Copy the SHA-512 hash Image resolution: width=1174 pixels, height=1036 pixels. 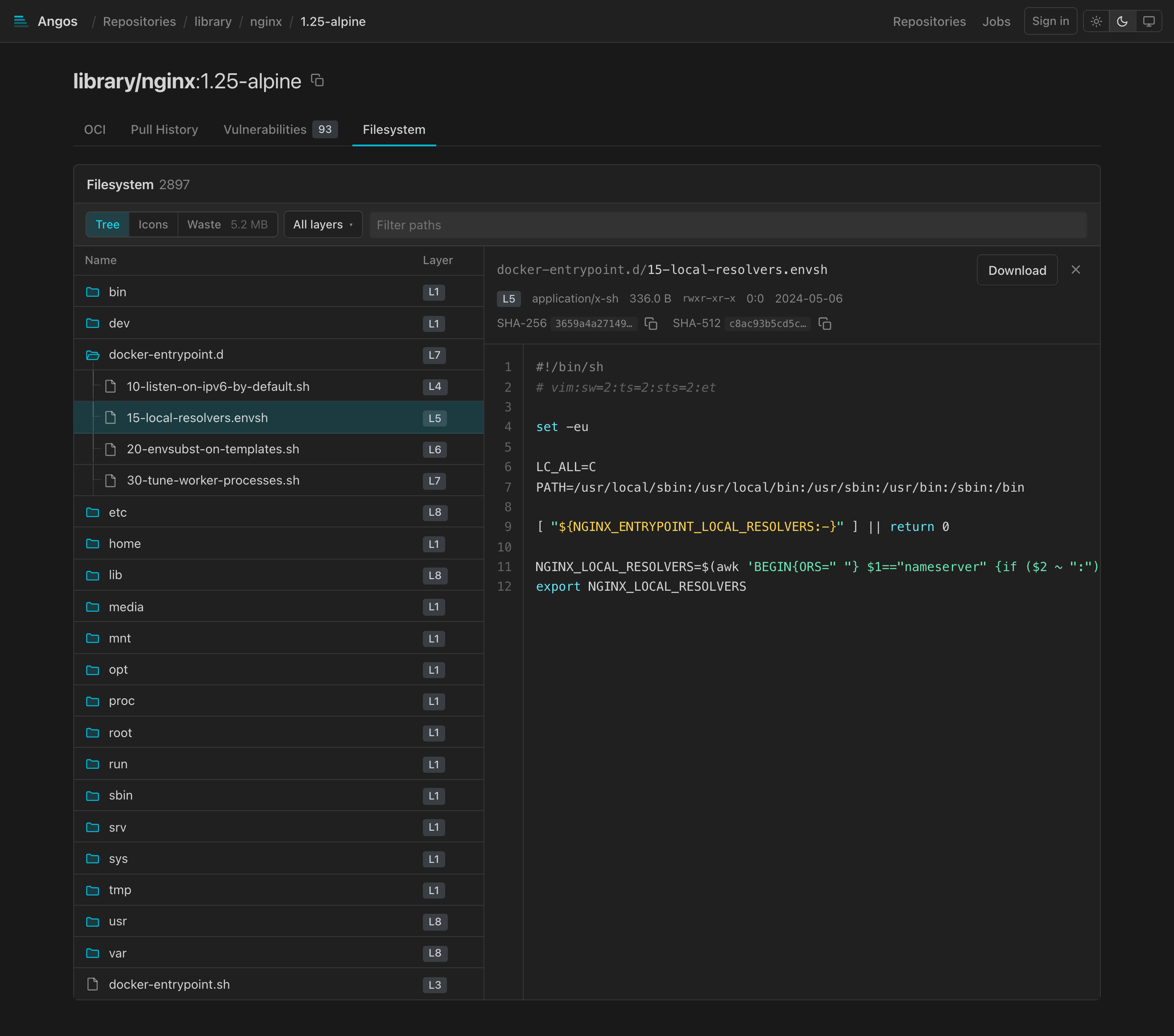coord(825,323)
